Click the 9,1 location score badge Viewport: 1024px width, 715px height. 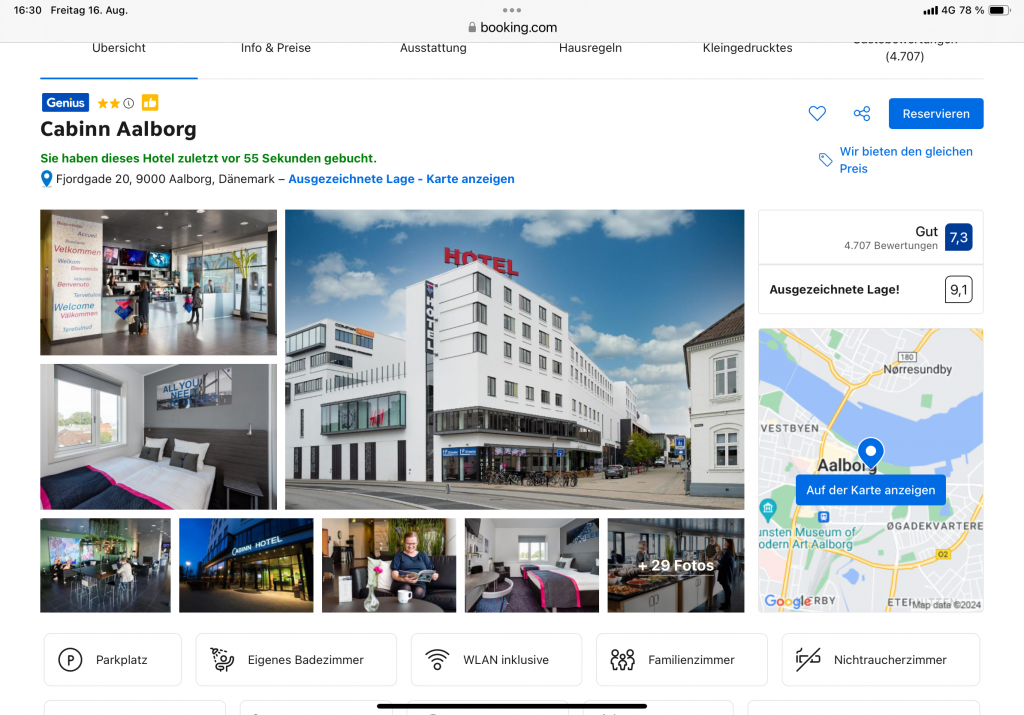tap(958, 289)
